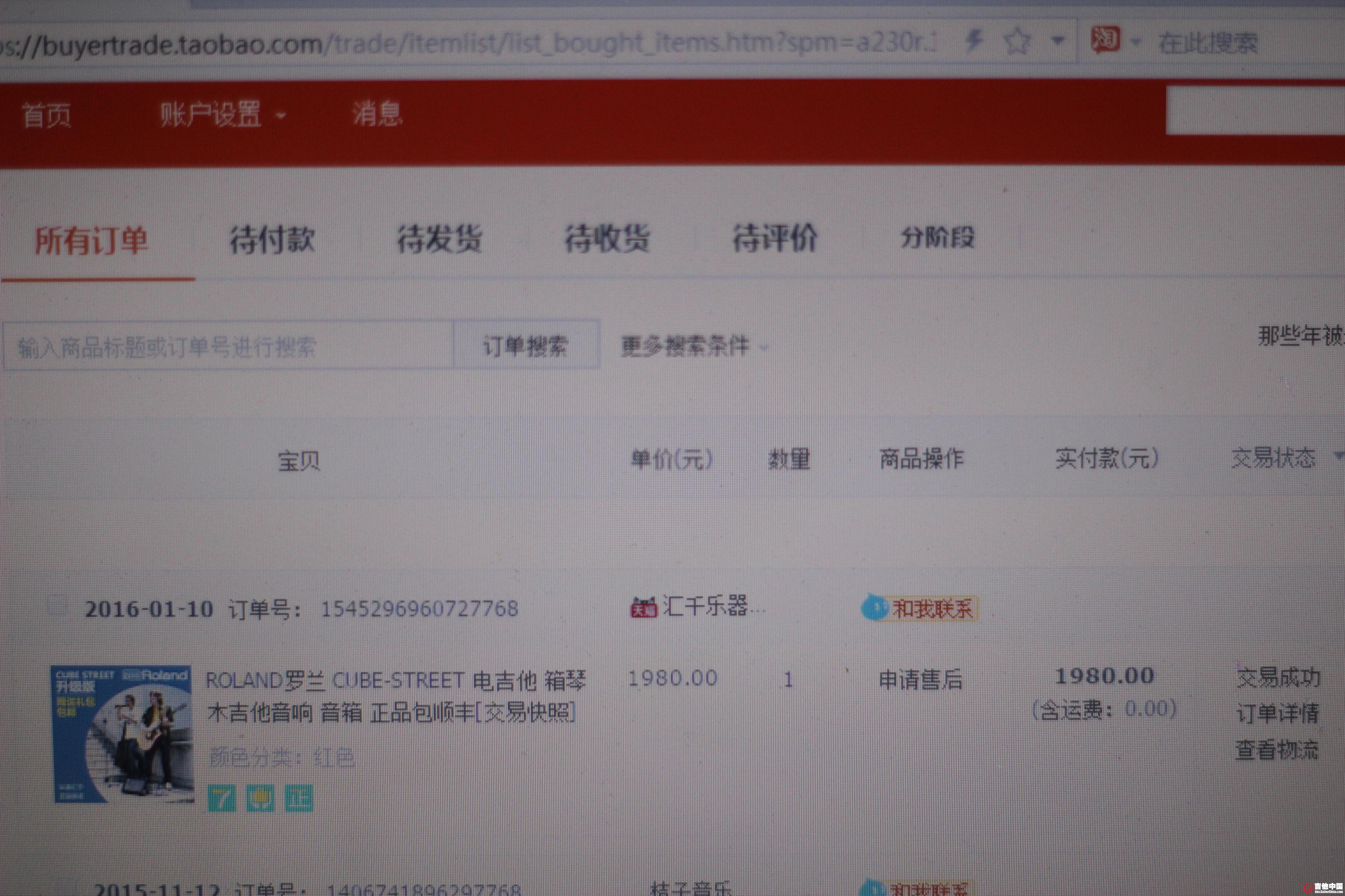Click 查看物流 for the Roland order

tap(1278, 749)
